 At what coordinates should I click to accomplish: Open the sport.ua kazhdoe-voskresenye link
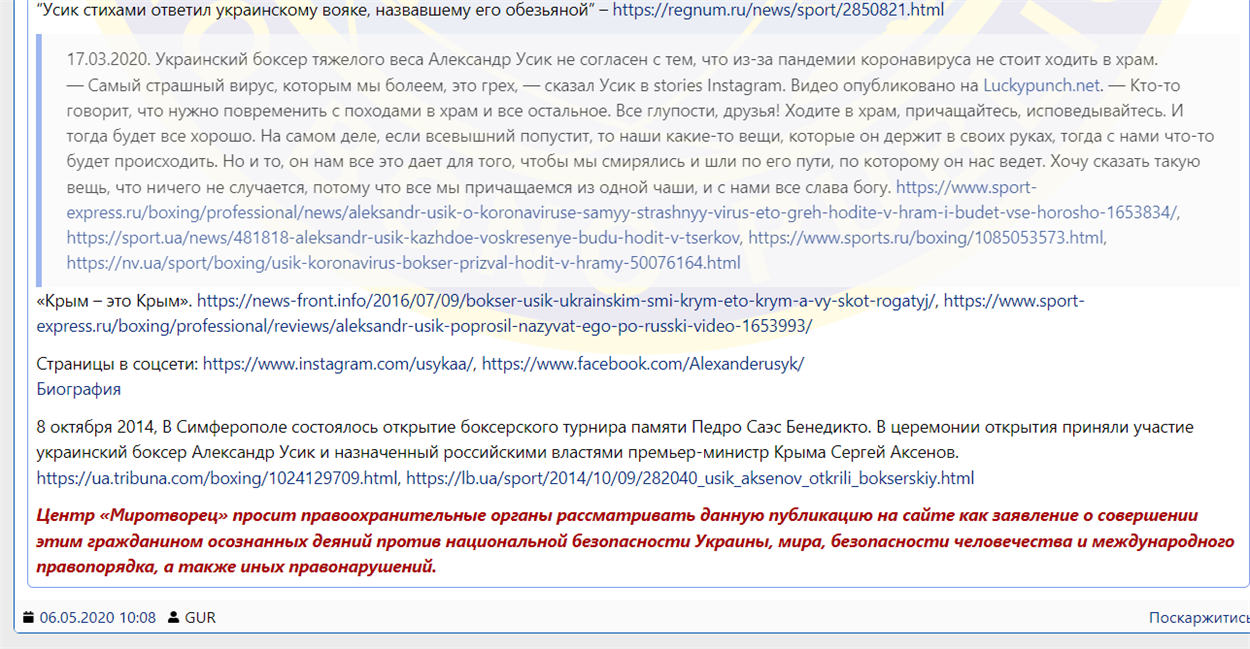coord(404,238)
